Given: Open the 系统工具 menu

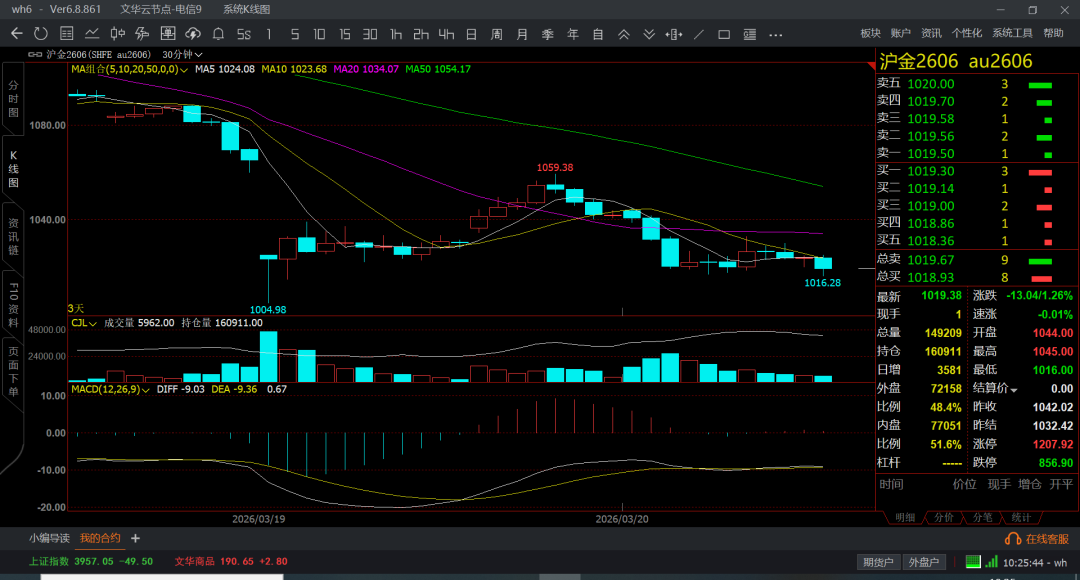Looking at the screenshot, I should coord(1012,33).
